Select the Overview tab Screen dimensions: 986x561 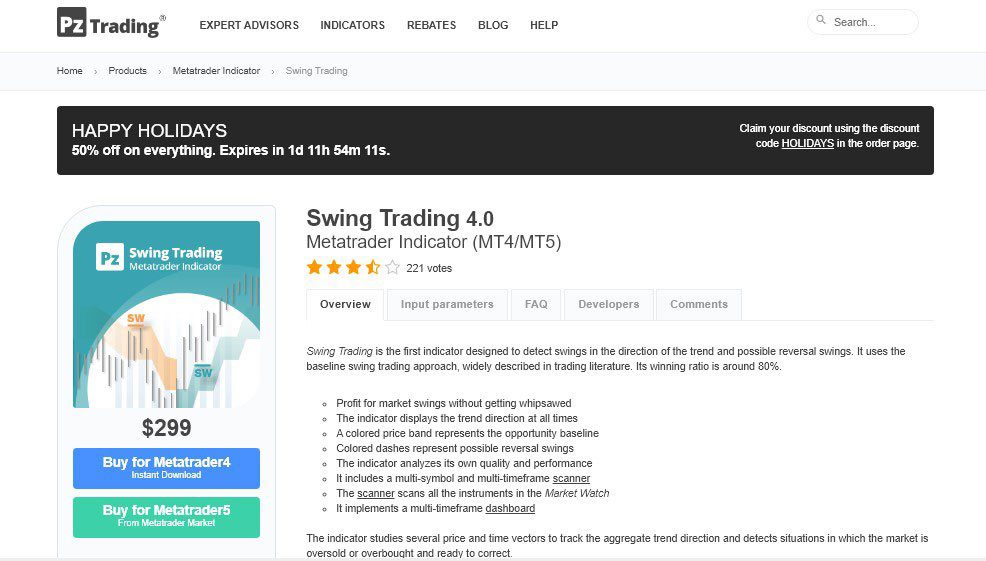pos(345,304)
